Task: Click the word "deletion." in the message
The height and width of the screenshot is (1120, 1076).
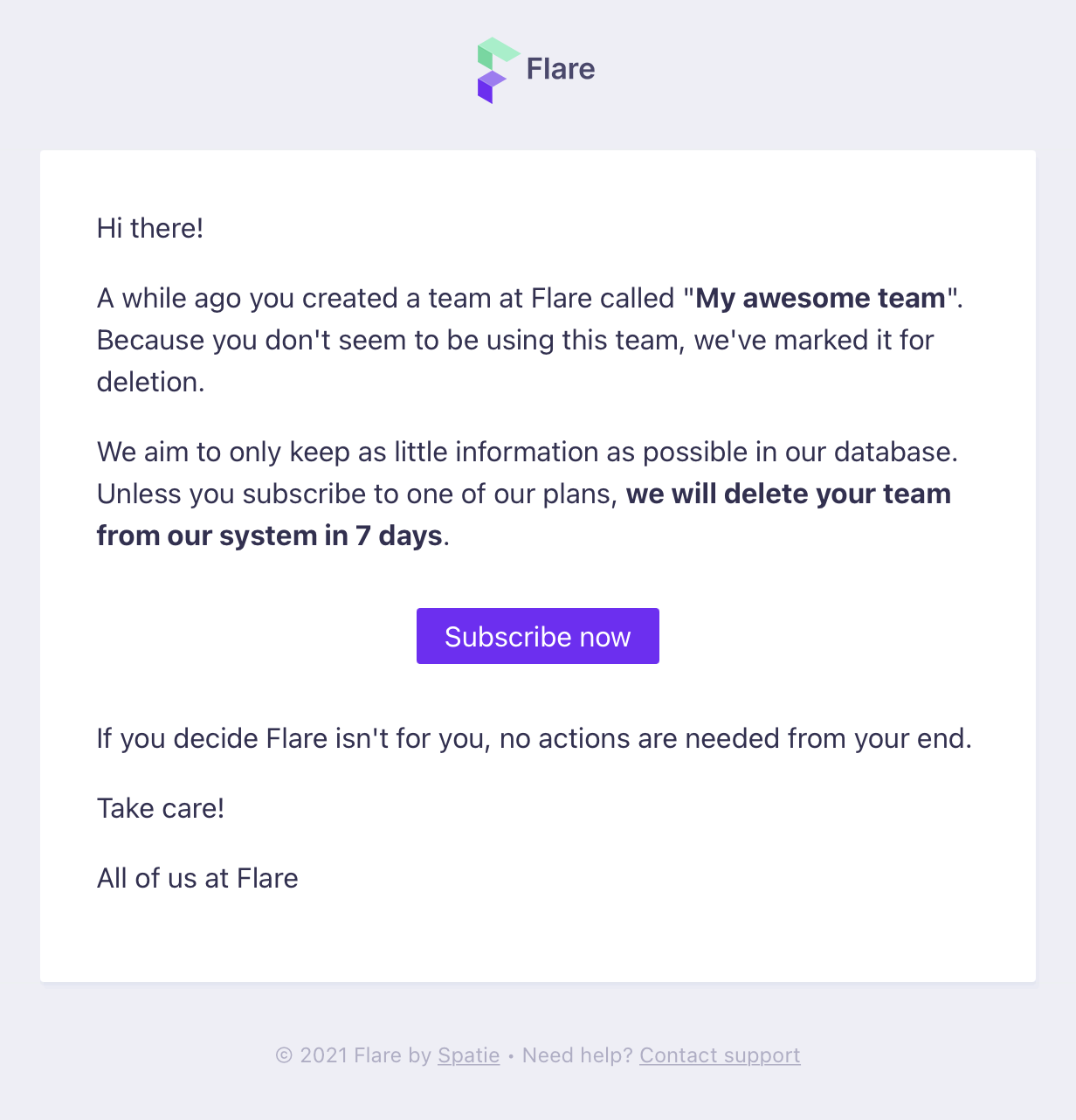Action: 150,382
